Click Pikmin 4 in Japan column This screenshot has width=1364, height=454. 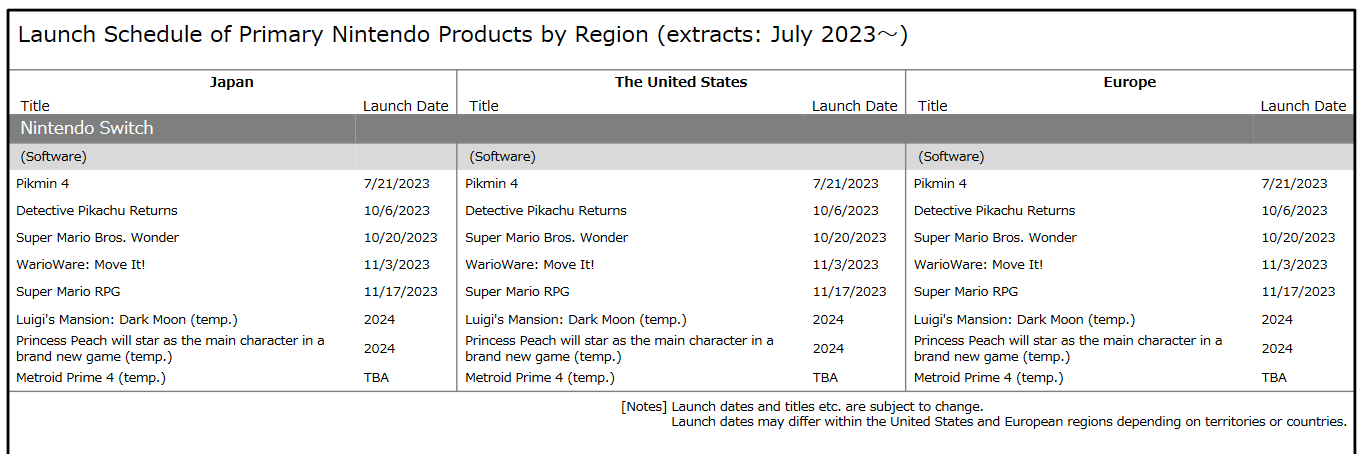pyautogui.click(x=43, y=183)
